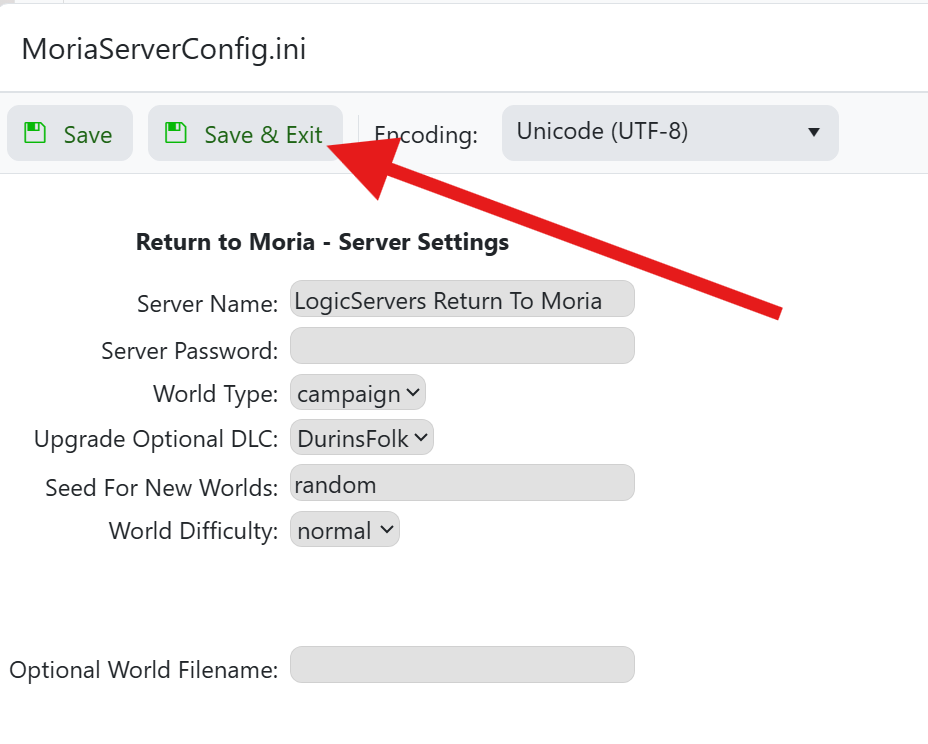Expand the World Type campaign dropdown

point(358,394)
